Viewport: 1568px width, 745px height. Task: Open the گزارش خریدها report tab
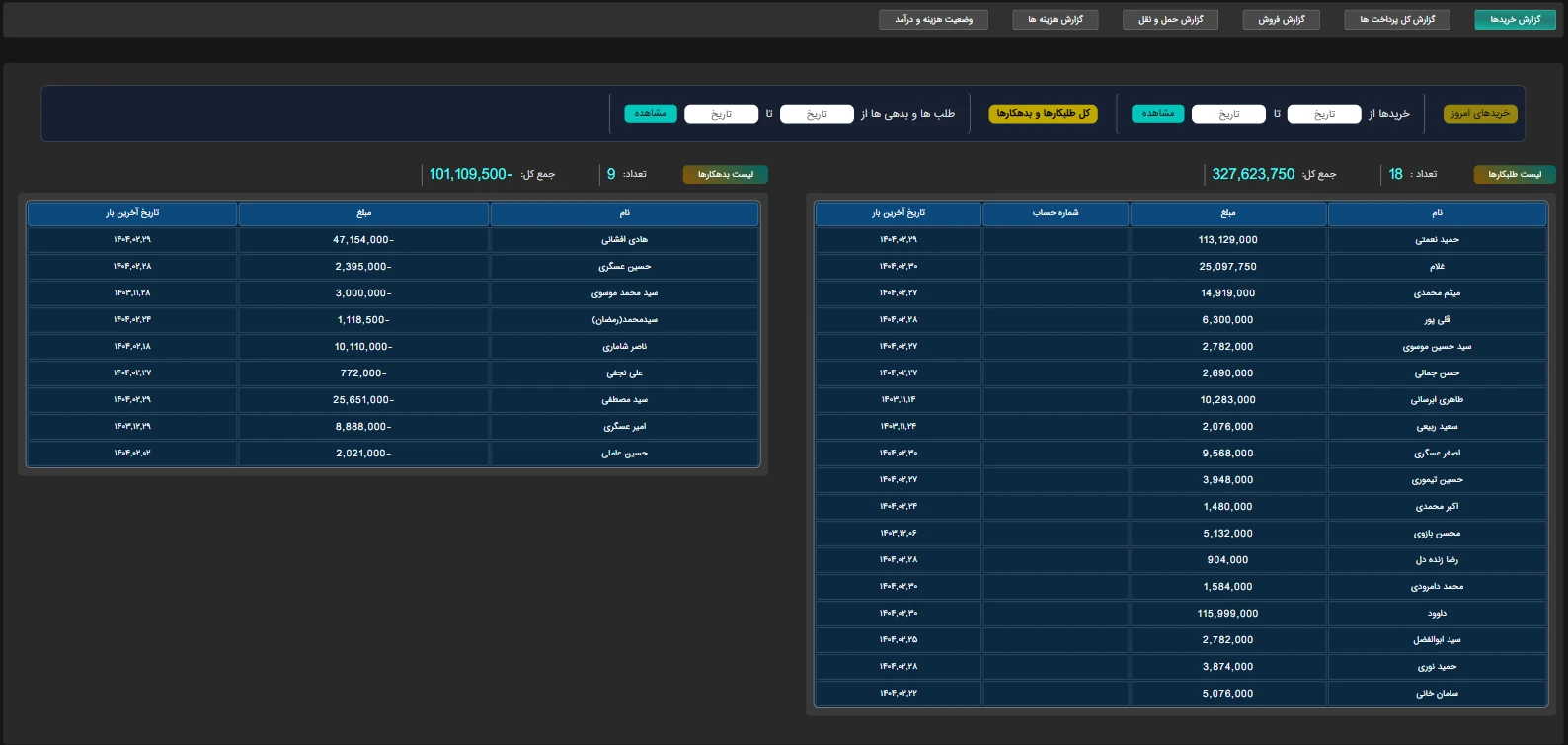(1515, 20)
